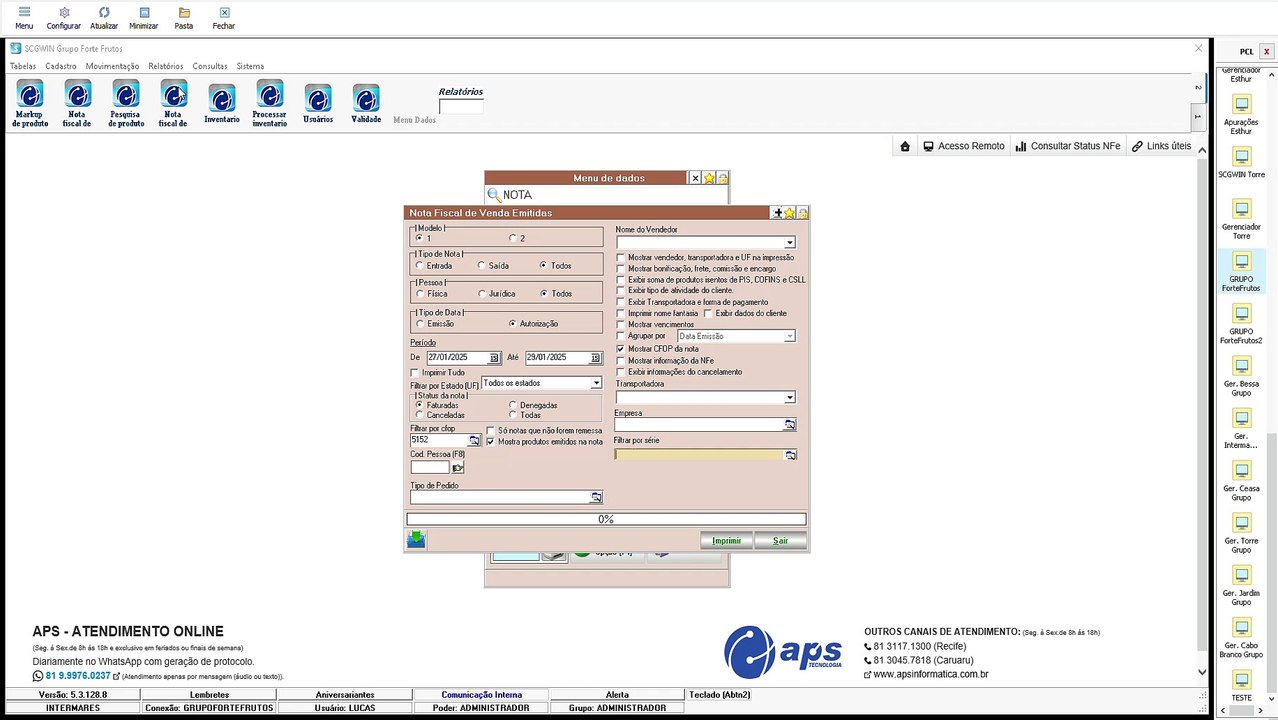1278x720 pixels.
Task: Select Denegadas status radio
Action: pyautogui.click(x=513, y=405)
